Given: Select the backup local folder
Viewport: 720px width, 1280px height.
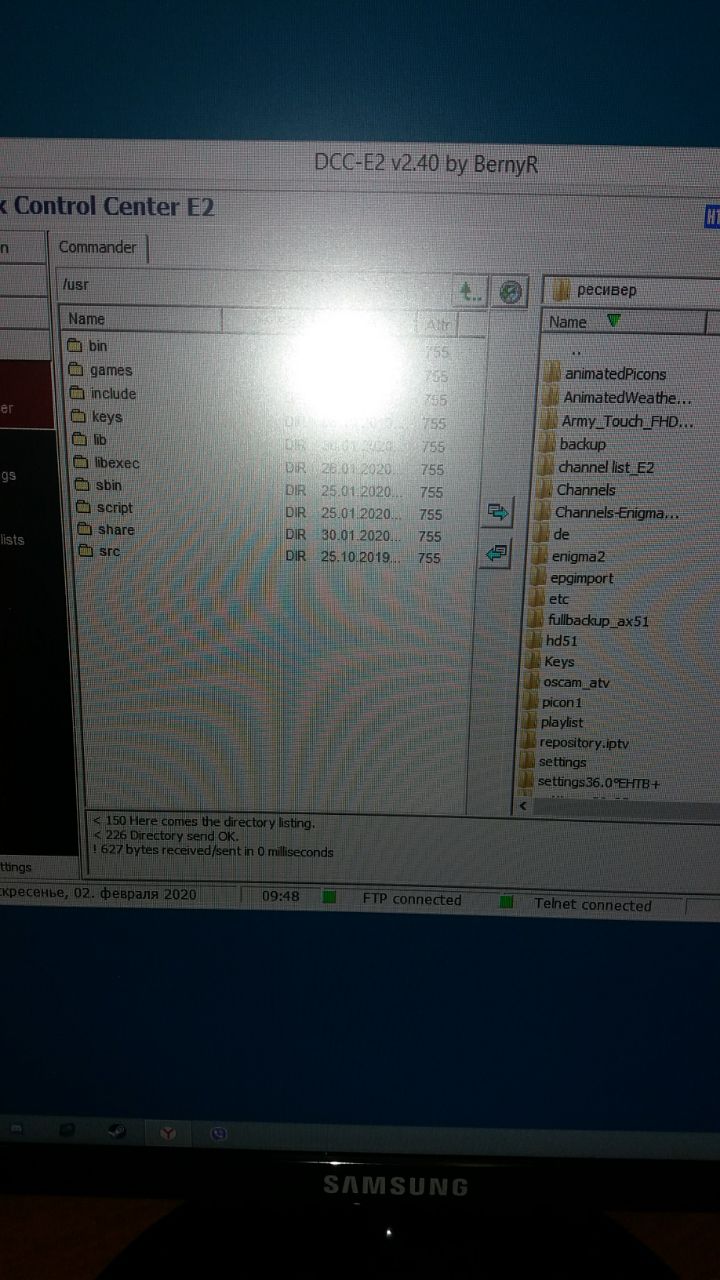Looking at the screenshot, I should (573, 444).
